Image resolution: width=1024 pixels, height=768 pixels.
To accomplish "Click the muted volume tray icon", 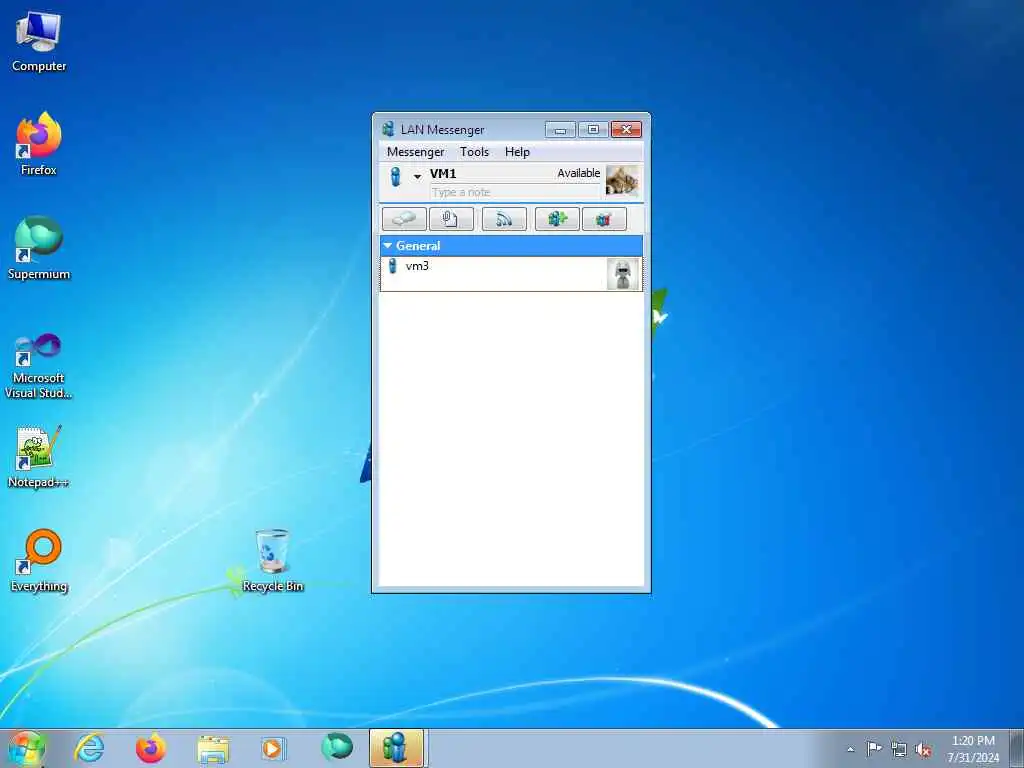I will (x=923, y=749).
